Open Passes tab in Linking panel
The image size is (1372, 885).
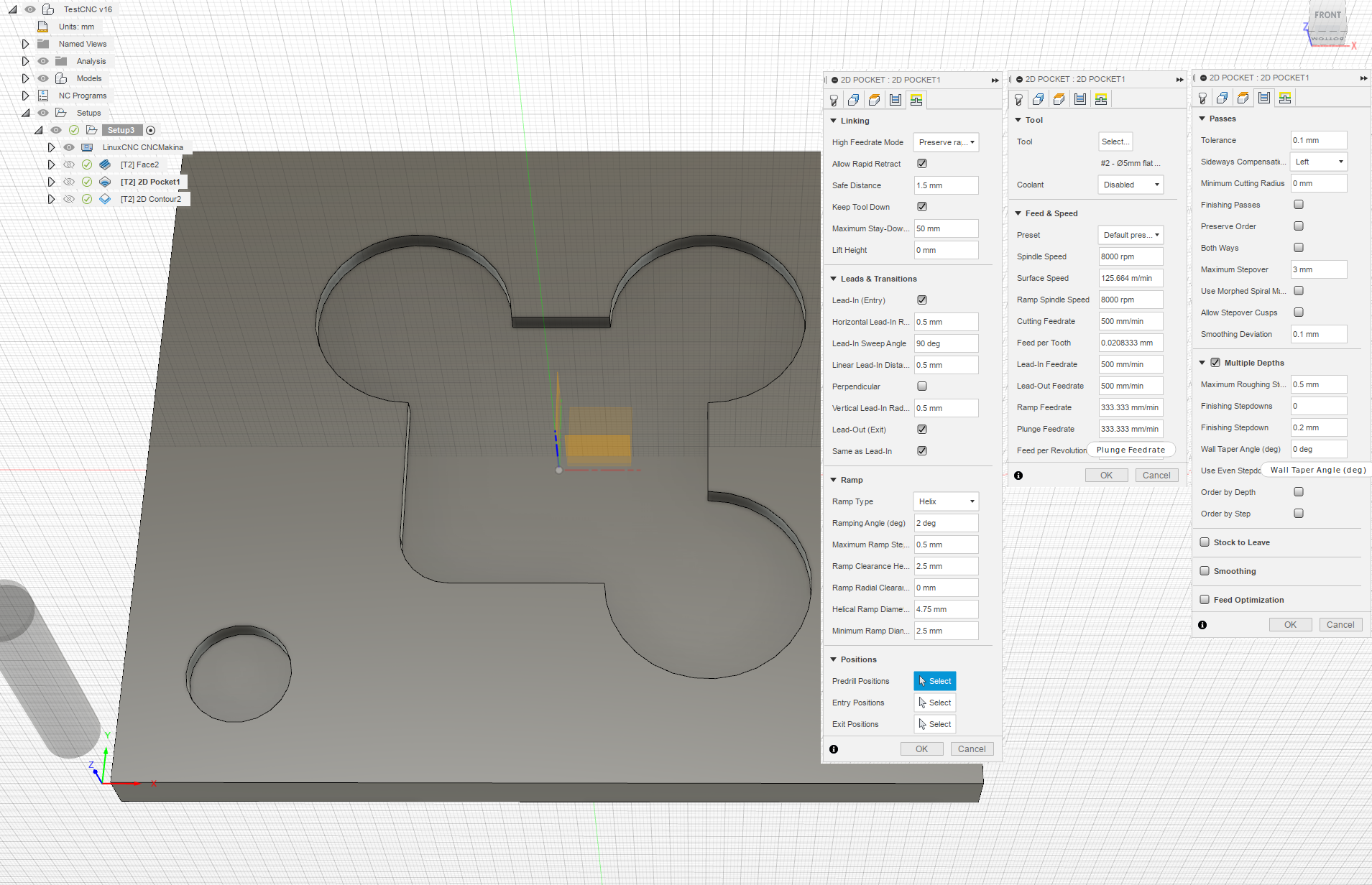(x=896, y=100)
